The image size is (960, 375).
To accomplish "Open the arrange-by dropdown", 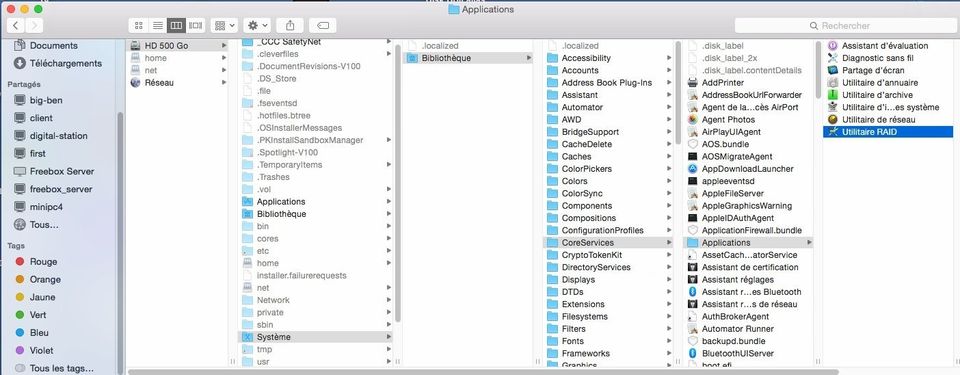I will [x=224, y=25].
